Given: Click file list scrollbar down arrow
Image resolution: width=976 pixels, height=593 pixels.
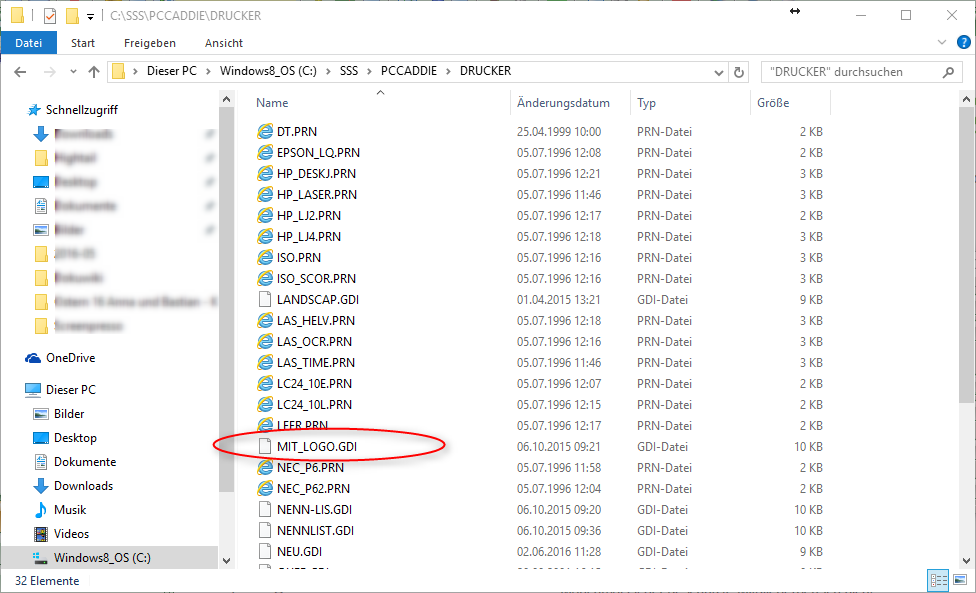Looking at the screenshot, I should pos(966,560).
